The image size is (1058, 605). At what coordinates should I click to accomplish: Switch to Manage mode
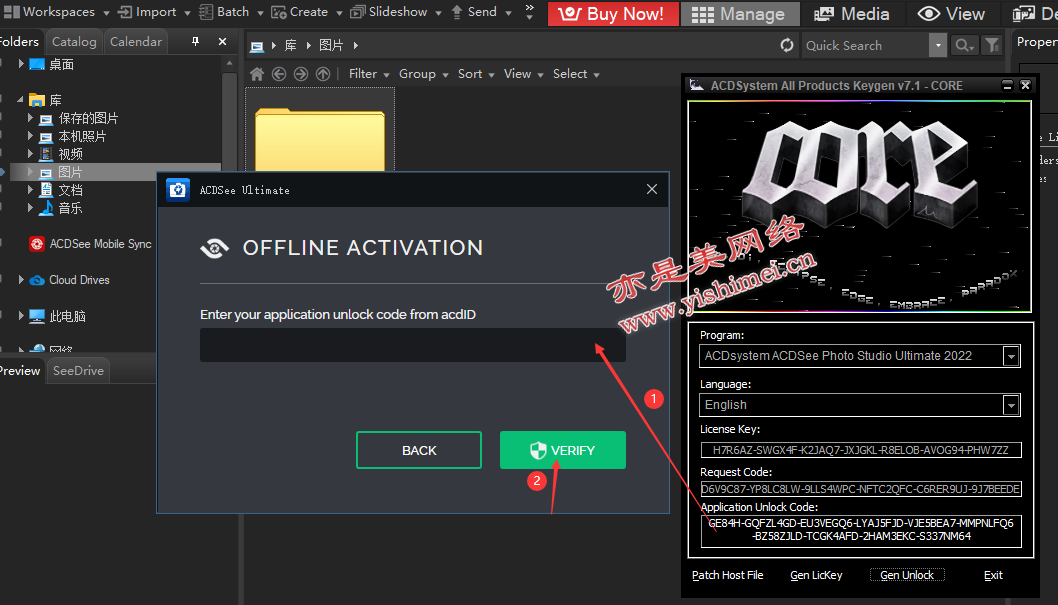pyautogui.click(x=740, y=13)
